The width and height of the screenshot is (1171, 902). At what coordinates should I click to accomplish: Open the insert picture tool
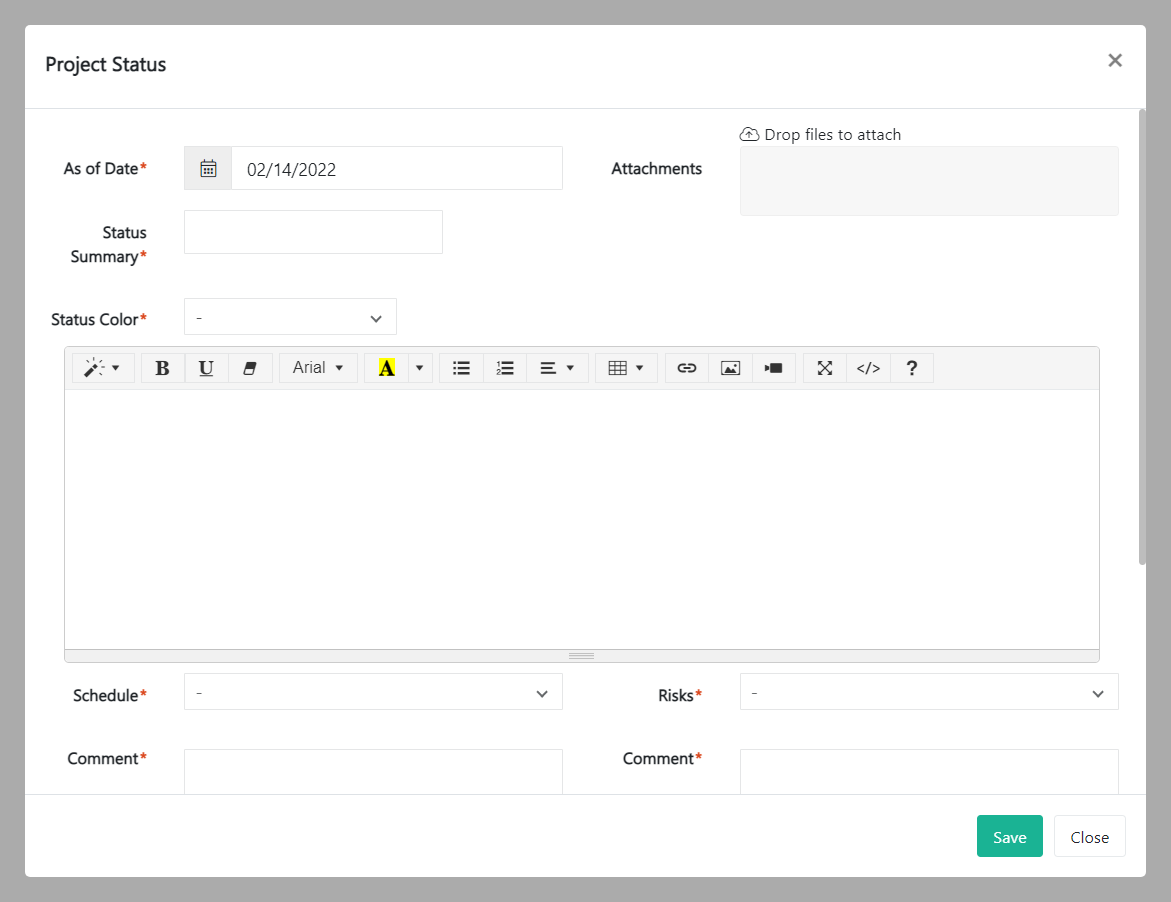(730, 368)
